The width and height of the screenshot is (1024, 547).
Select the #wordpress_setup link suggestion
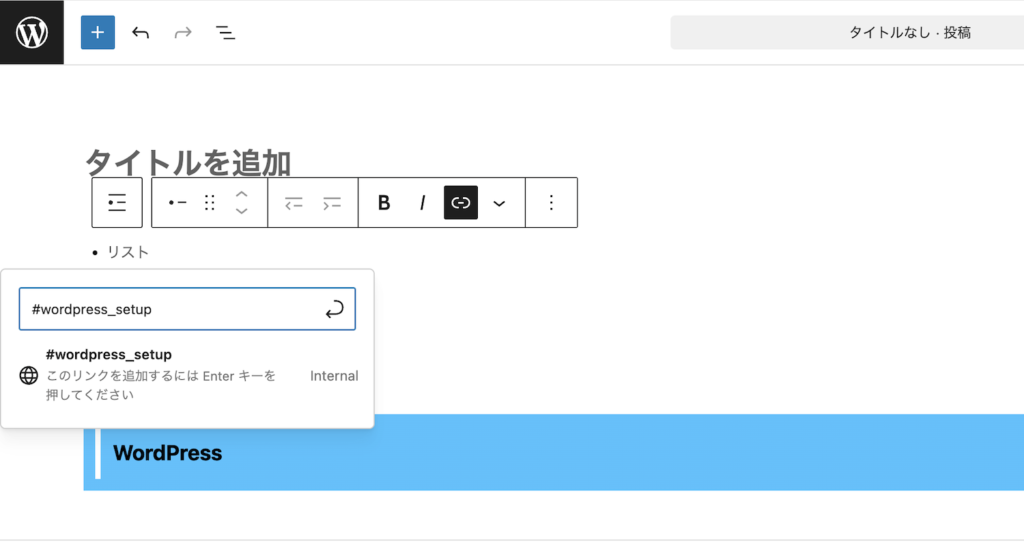tap(189, 375)
